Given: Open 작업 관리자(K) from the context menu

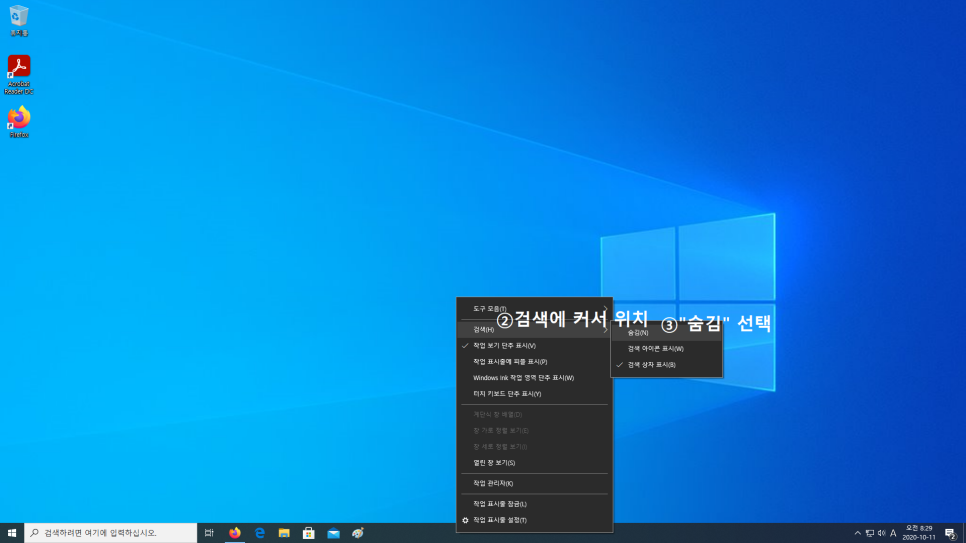Looking at the screenshot, I should (534, 484).
